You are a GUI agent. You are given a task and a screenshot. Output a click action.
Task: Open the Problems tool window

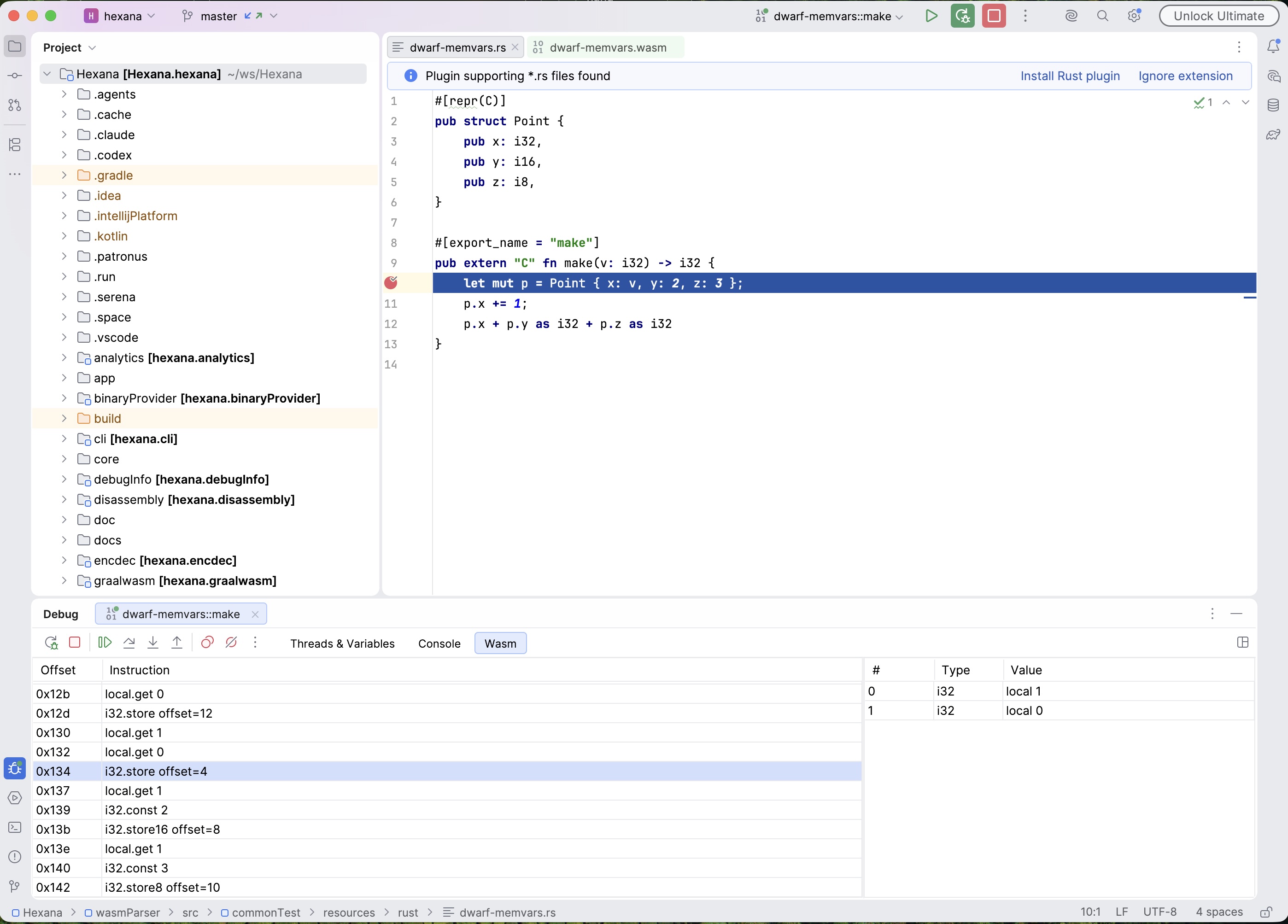(15, 857)
